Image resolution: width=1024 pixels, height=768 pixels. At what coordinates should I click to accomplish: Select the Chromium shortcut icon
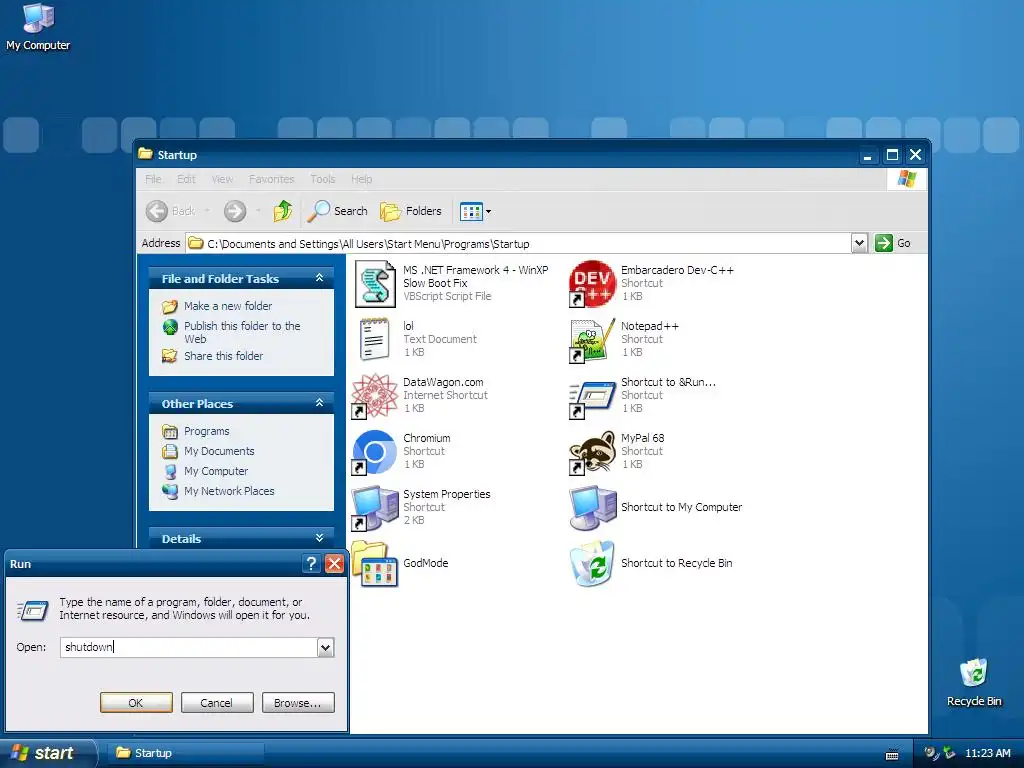375,452
